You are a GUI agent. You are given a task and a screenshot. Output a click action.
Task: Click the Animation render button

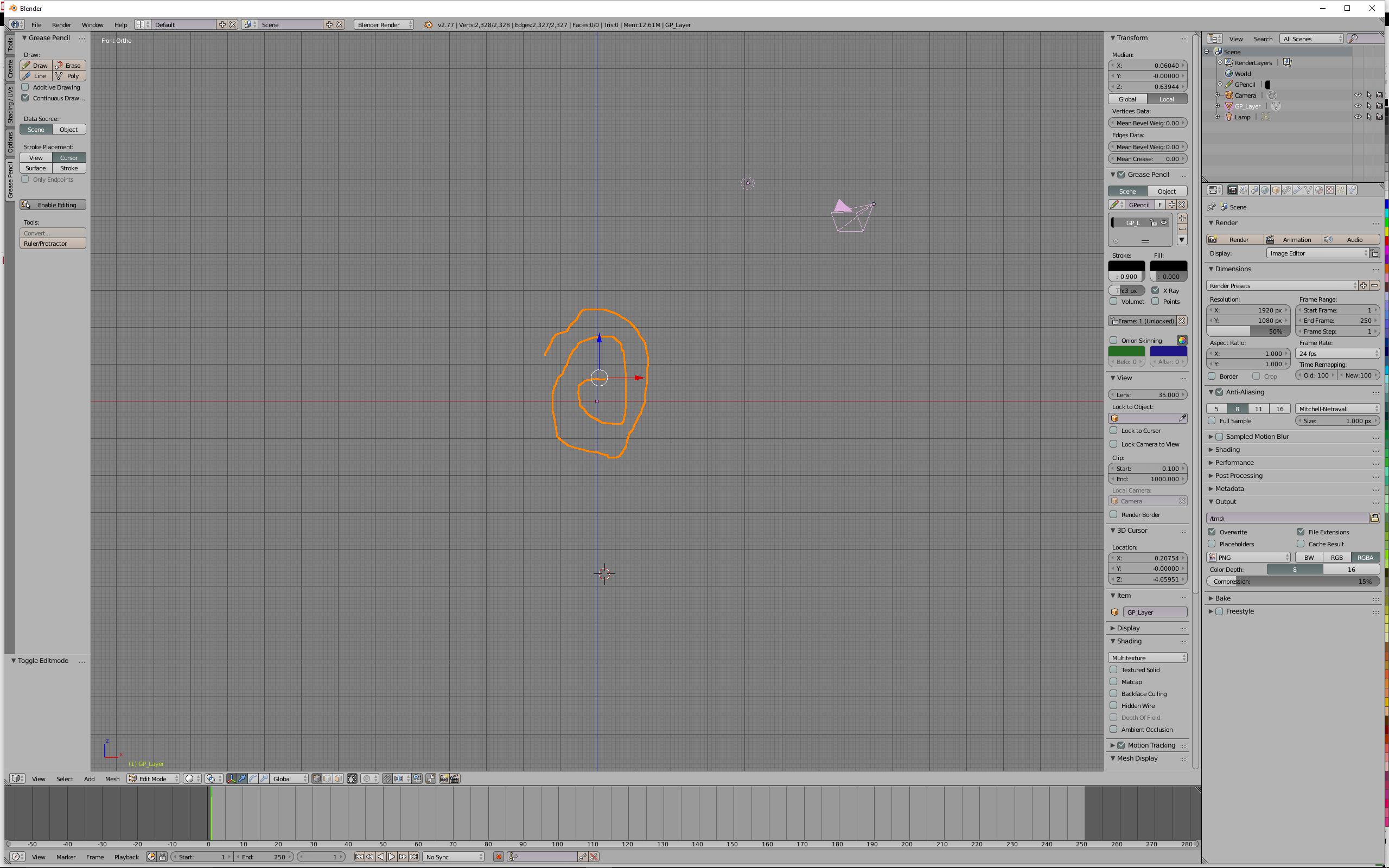[1292, 239]
